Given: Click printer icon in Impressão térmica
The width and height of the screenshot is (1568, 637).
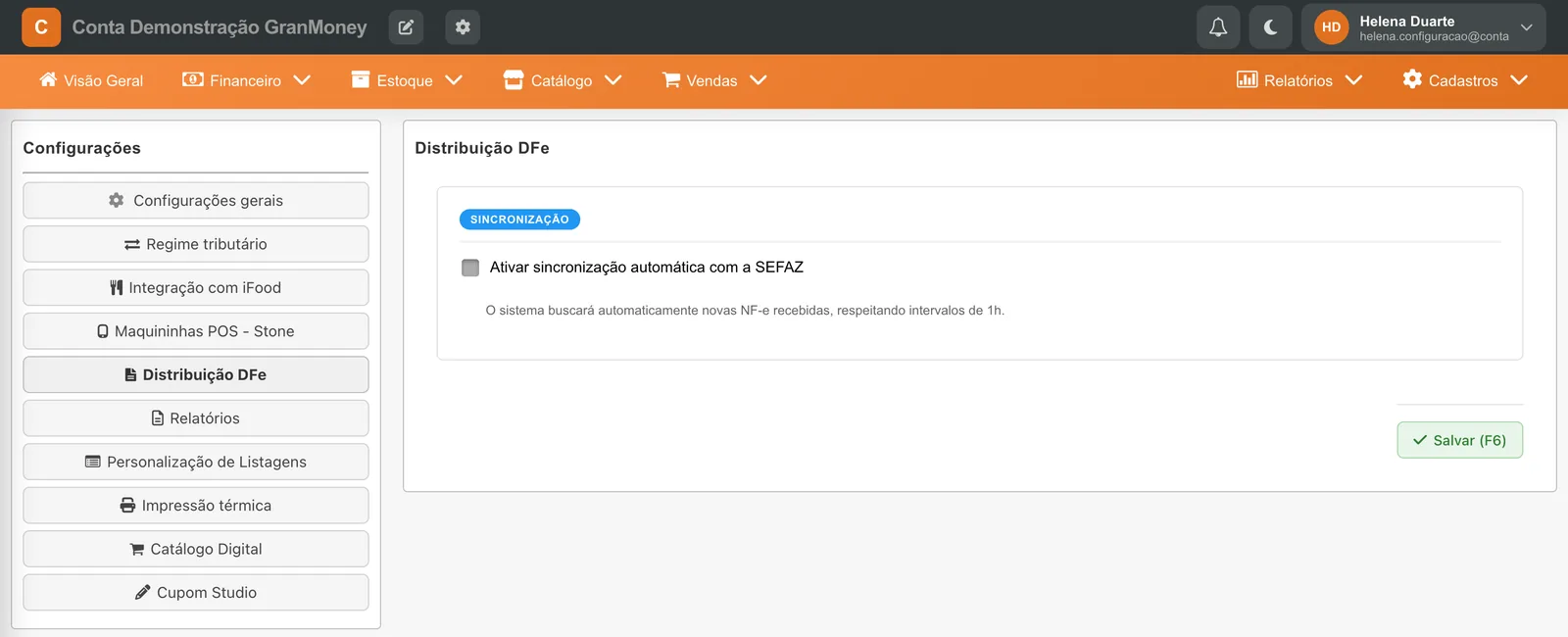Looking at the screenshot, I should point(127,506).
